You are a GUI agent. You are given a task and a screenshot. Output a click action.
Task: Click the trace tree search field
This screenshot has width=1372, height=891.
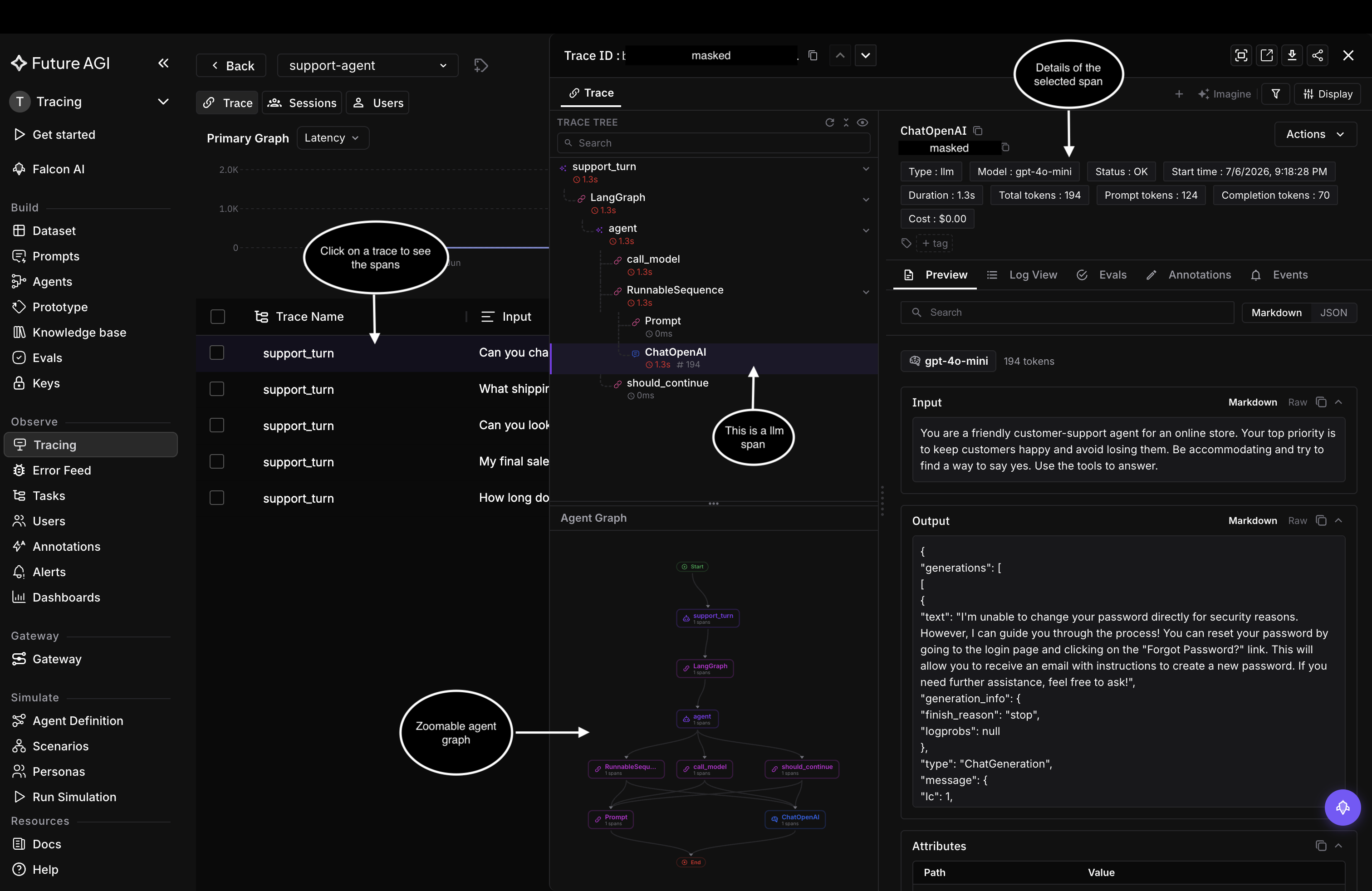713,143
